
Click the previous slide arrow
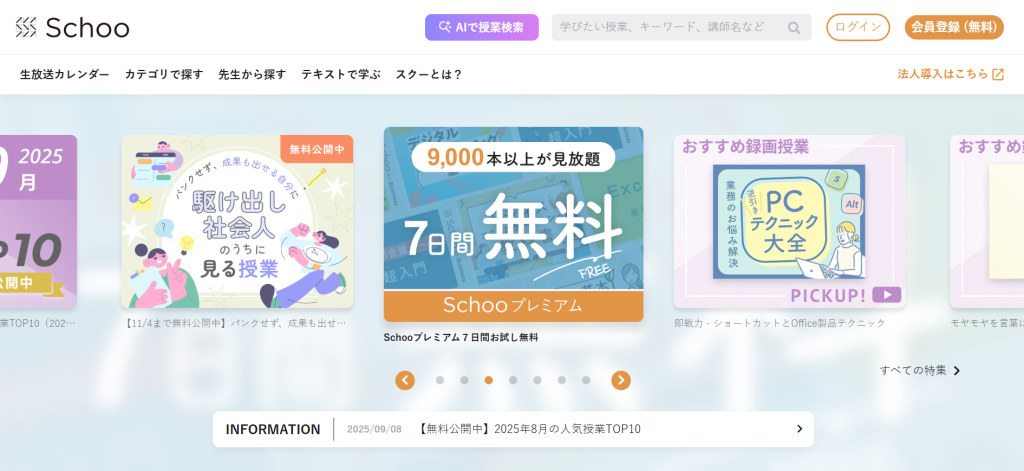pos(405,380)
